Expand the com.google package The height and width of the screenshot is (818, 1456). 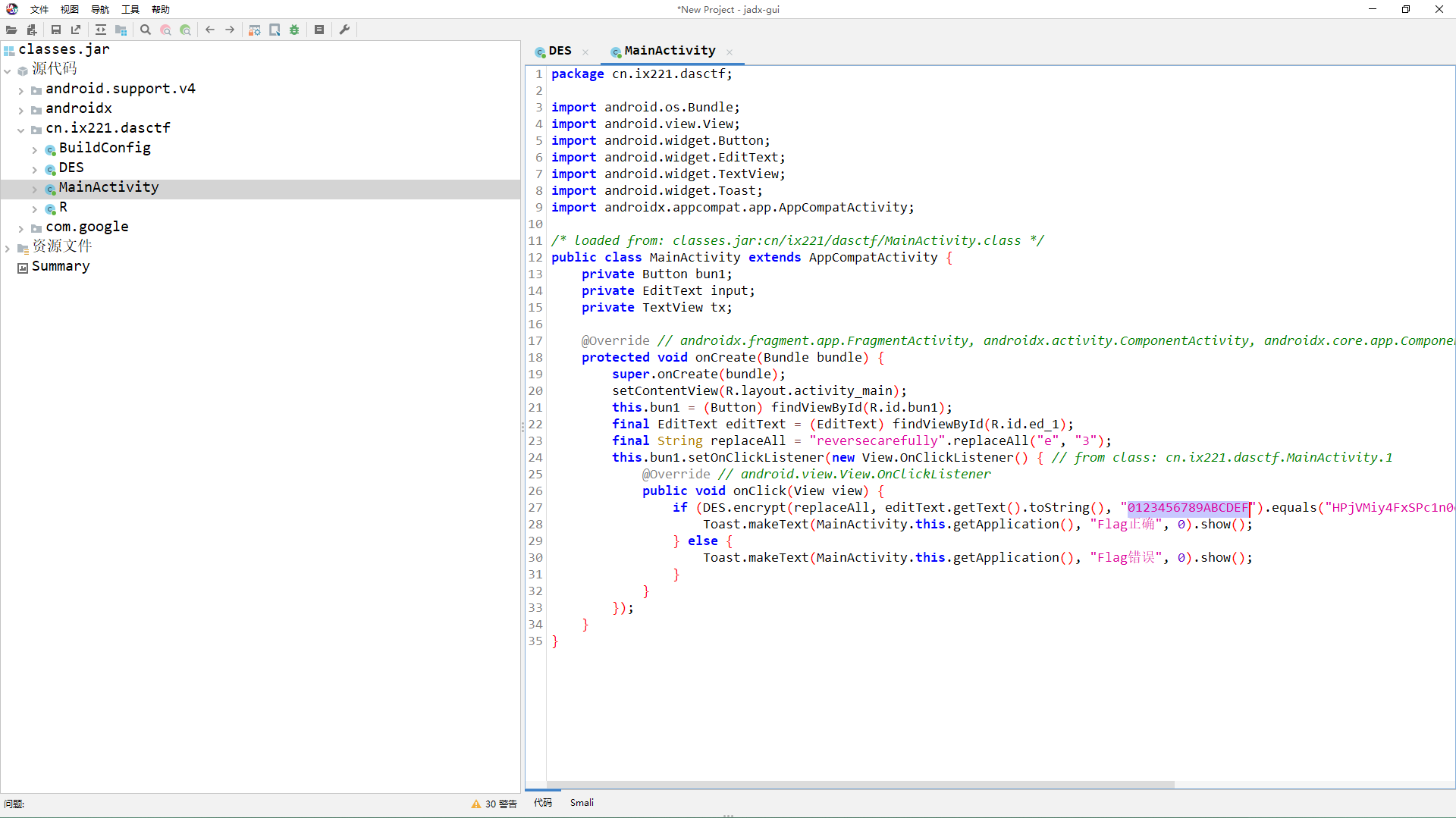click(21, 228)
